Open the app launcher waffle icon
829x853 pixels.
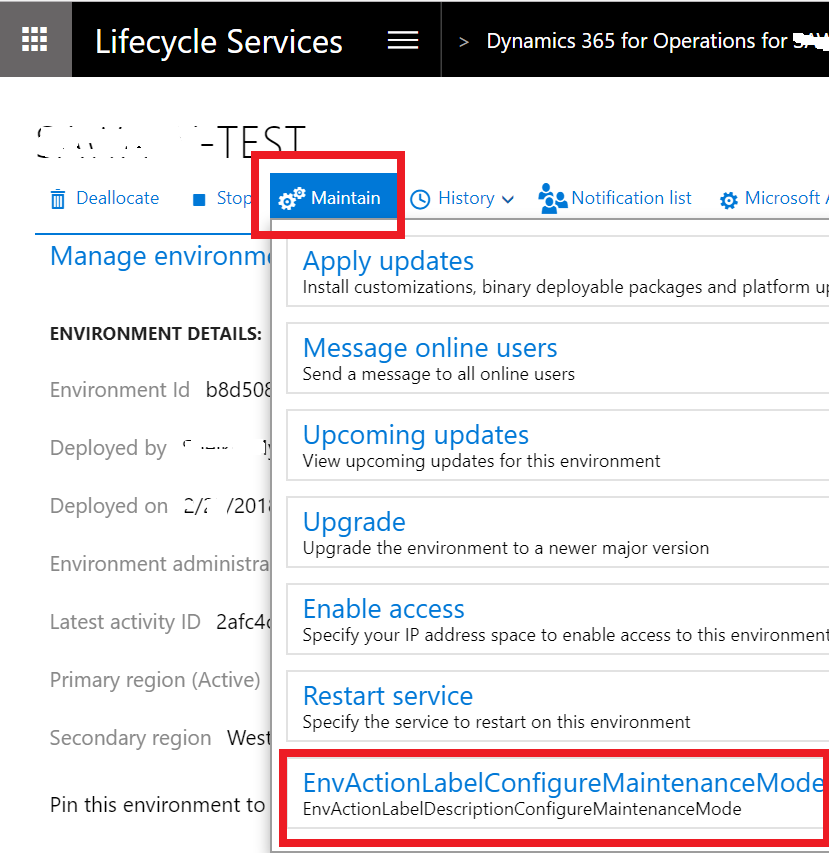[35, 38]
